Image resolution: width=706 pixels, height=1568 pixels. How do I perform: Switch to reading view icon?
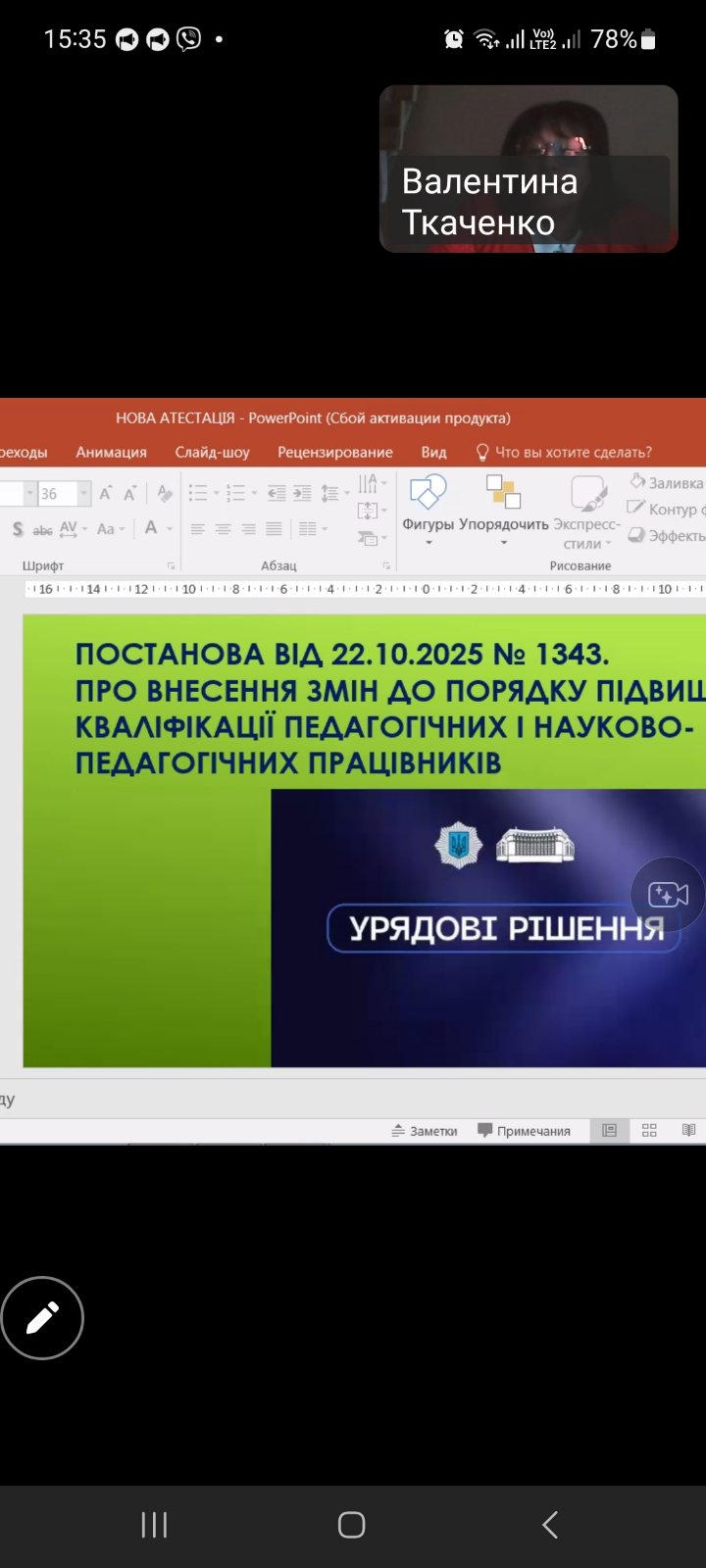[688, 1130]
